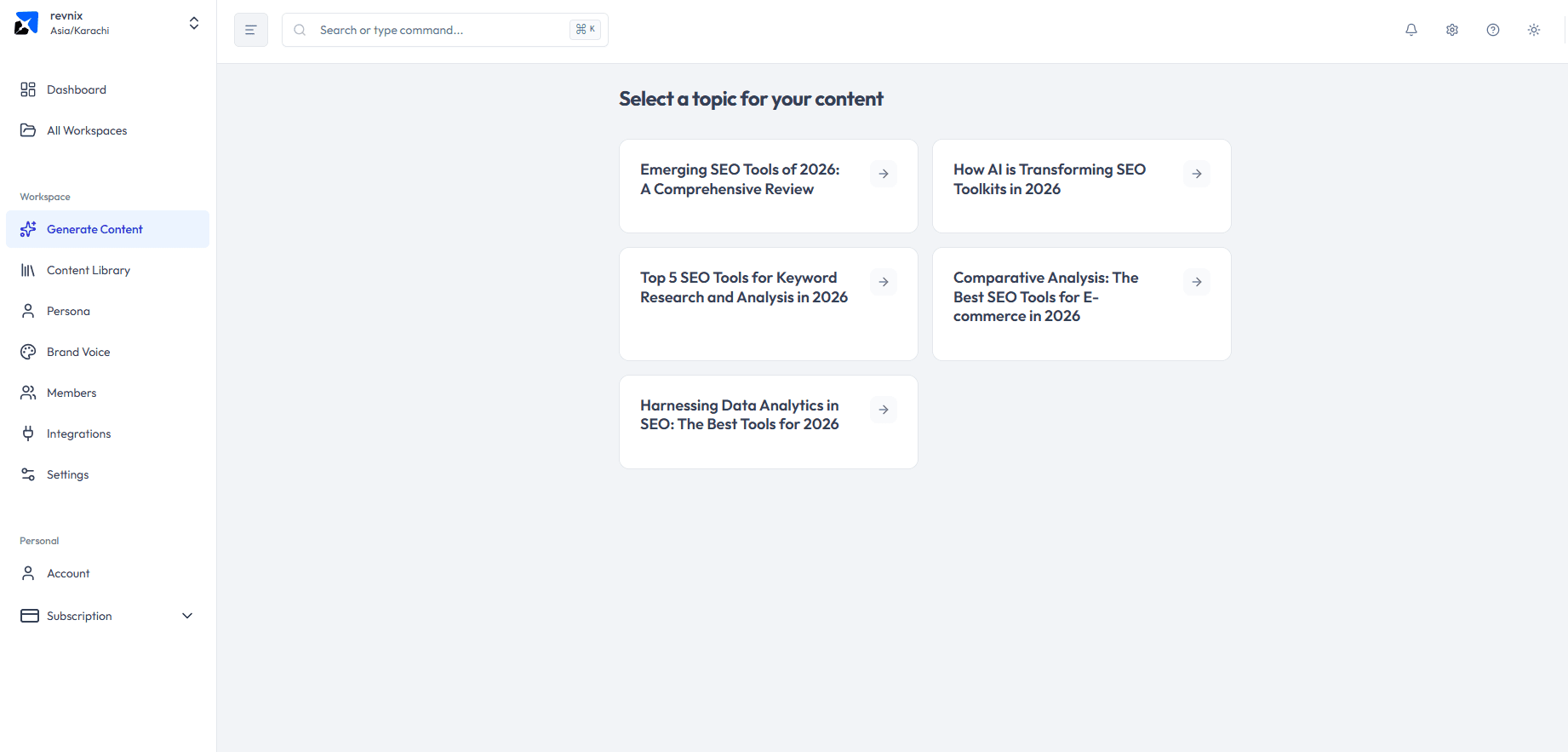Image resolution: width=1568 pixels, height=752 pixels.
Task: Click the Workspace section label
Action: pos(45,197)
